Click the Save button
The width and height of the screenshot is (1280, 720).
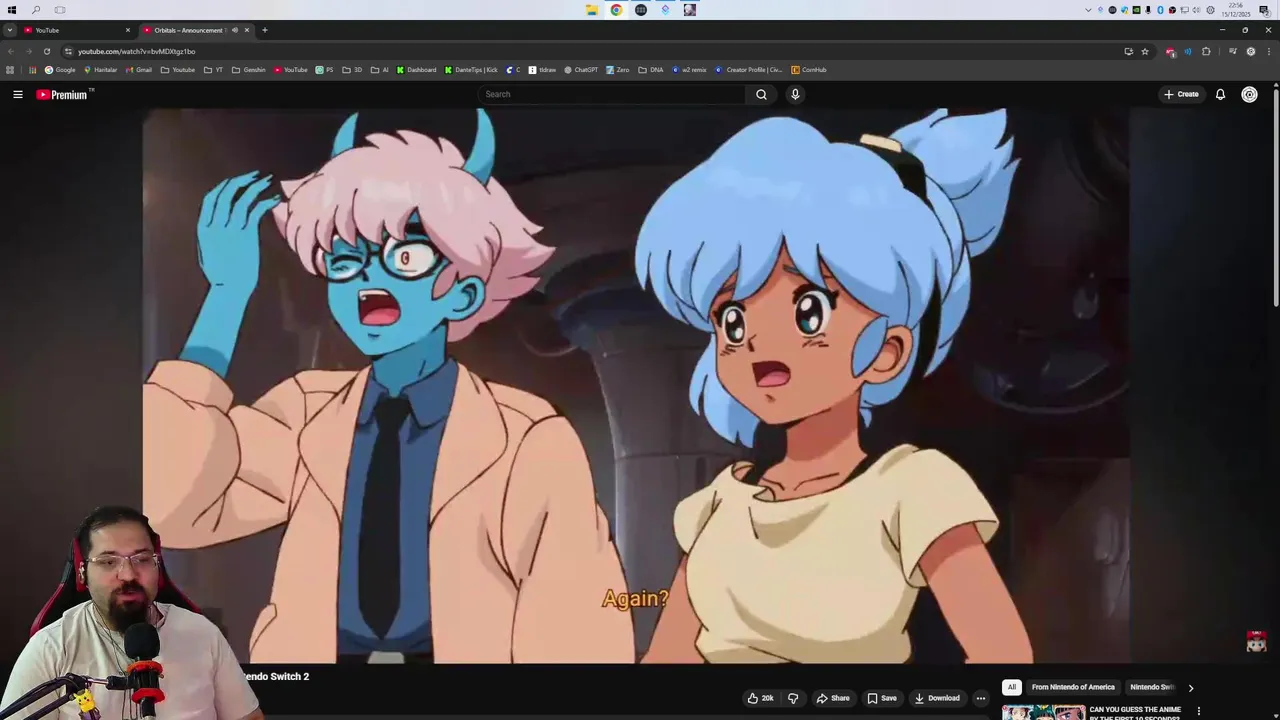point(882,698)
